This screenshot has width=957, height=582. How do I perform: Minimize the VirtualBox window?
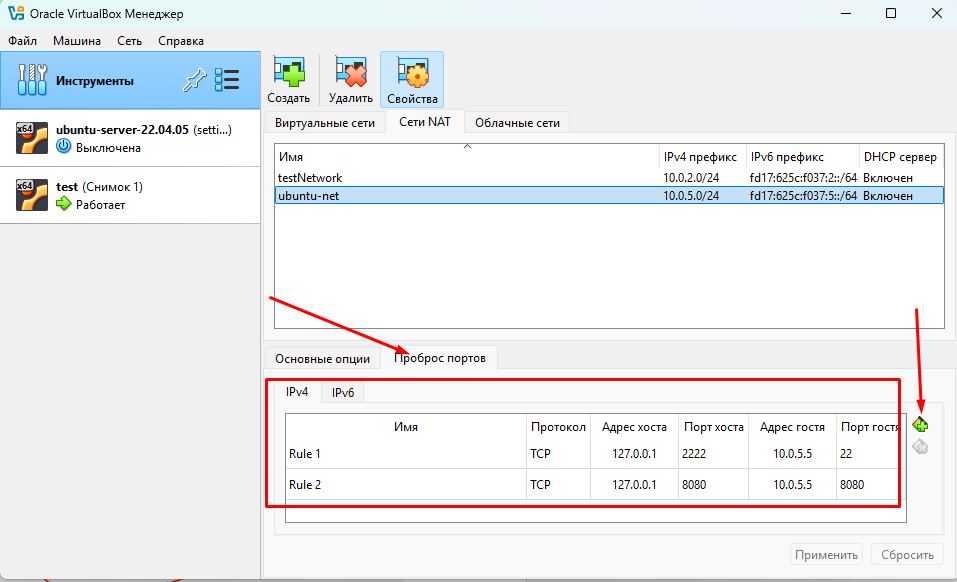(x=846, y=13)
